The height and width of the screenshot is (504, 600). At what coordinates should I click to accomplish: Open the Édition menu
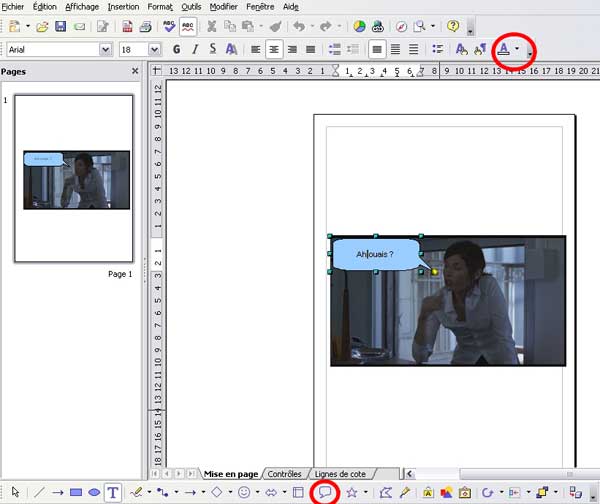point(45,7)
